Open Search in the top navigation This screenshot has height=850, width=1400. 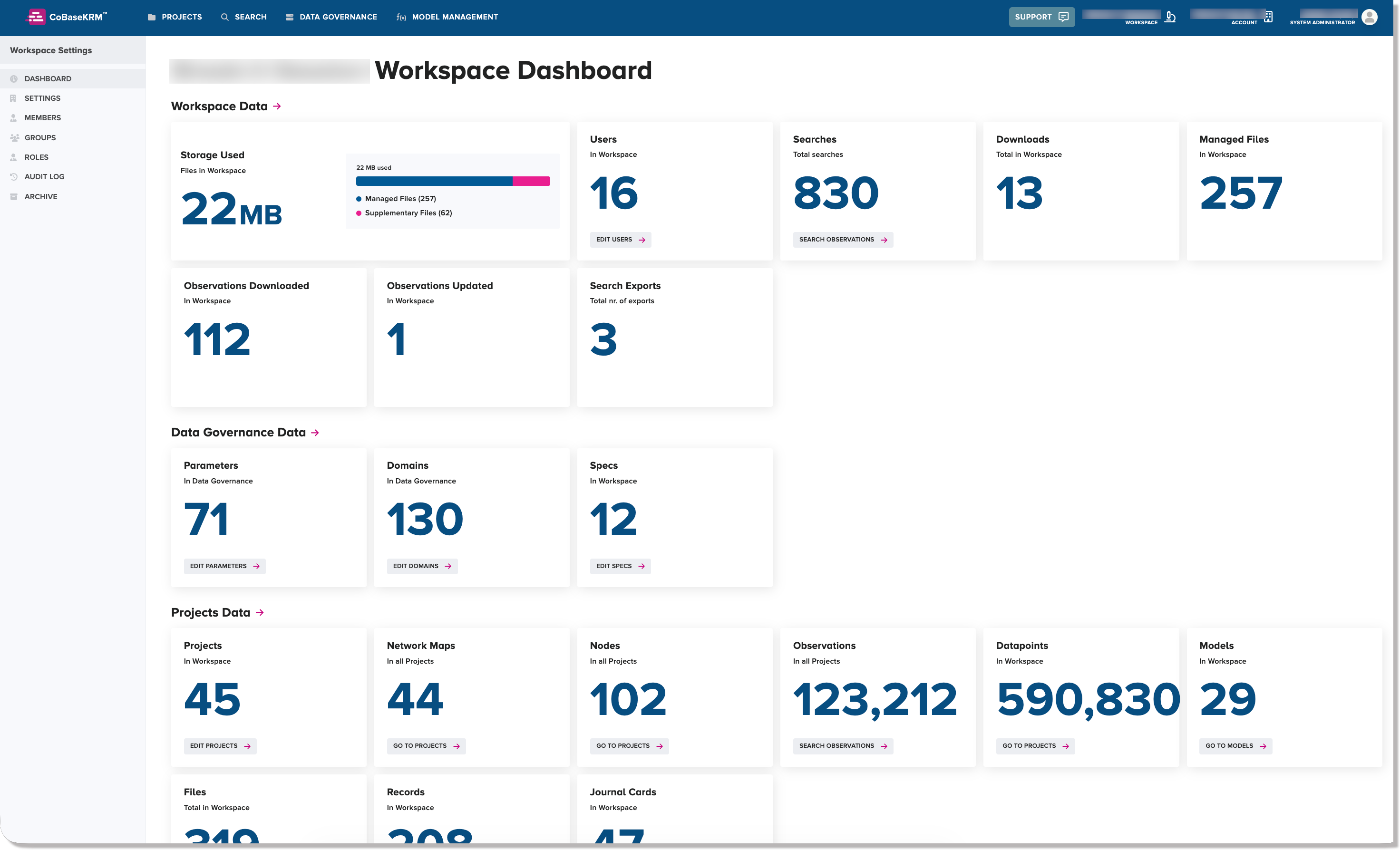[243, 17]
